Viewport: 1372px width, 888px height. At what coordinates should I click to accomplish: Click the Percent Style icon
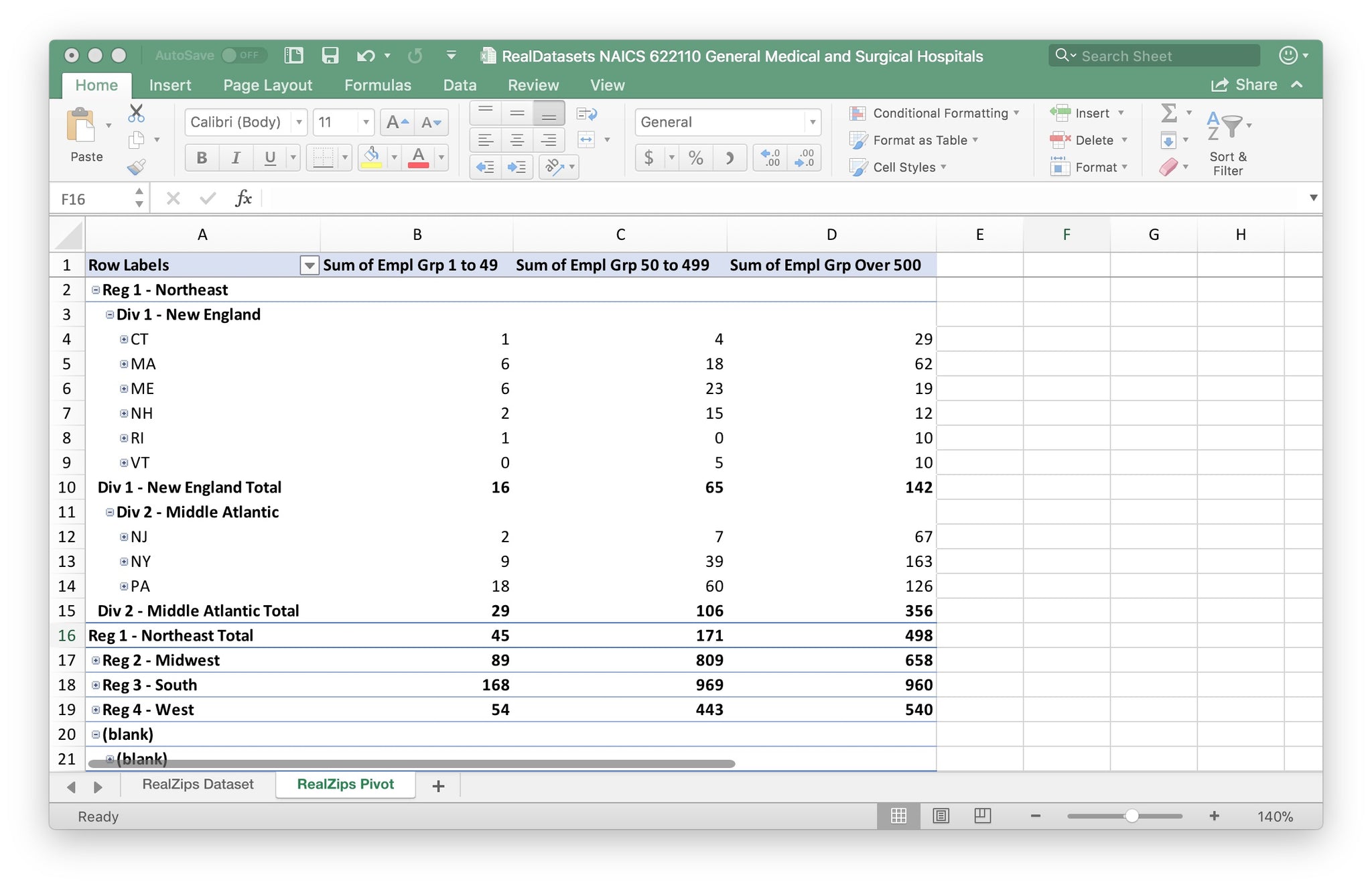point(695,157)
